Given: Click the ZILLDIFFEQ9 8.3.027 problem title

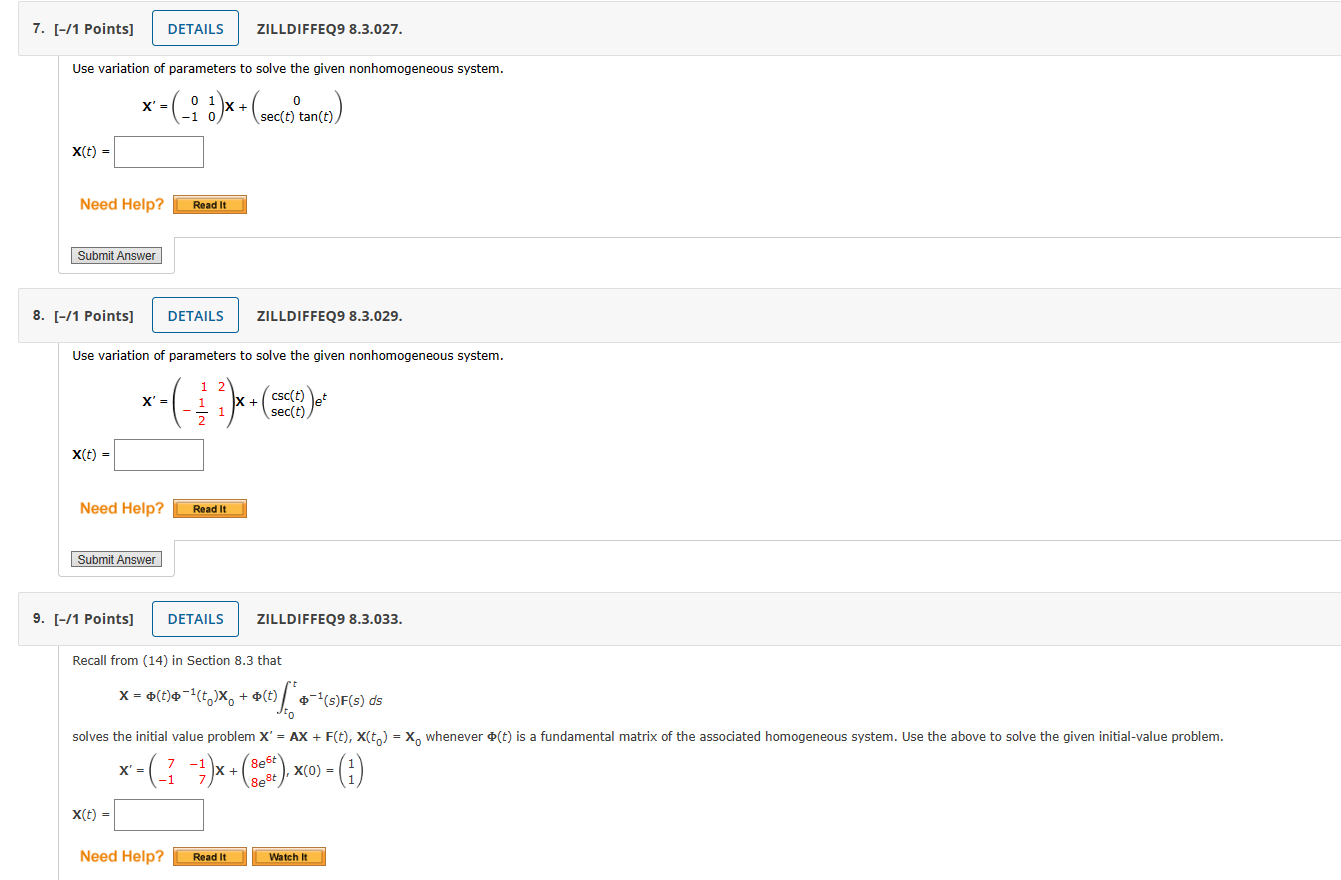Looking at the screenshot, I should pyautogui.click(x=329, y=28).
